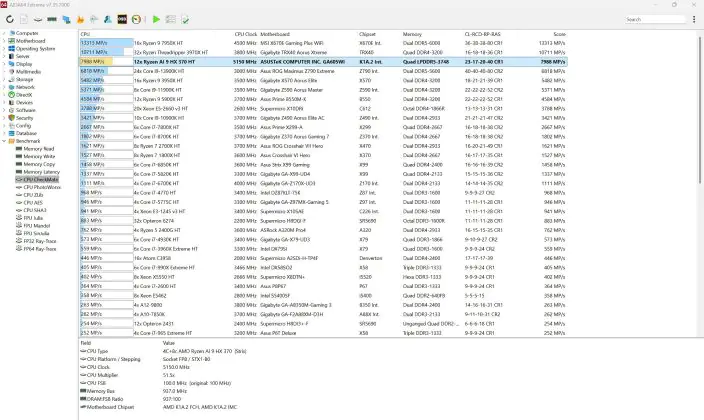Screen dimensions: 704x420
Task: Start benchmark with green play button
Action: [x=156, y=19]
